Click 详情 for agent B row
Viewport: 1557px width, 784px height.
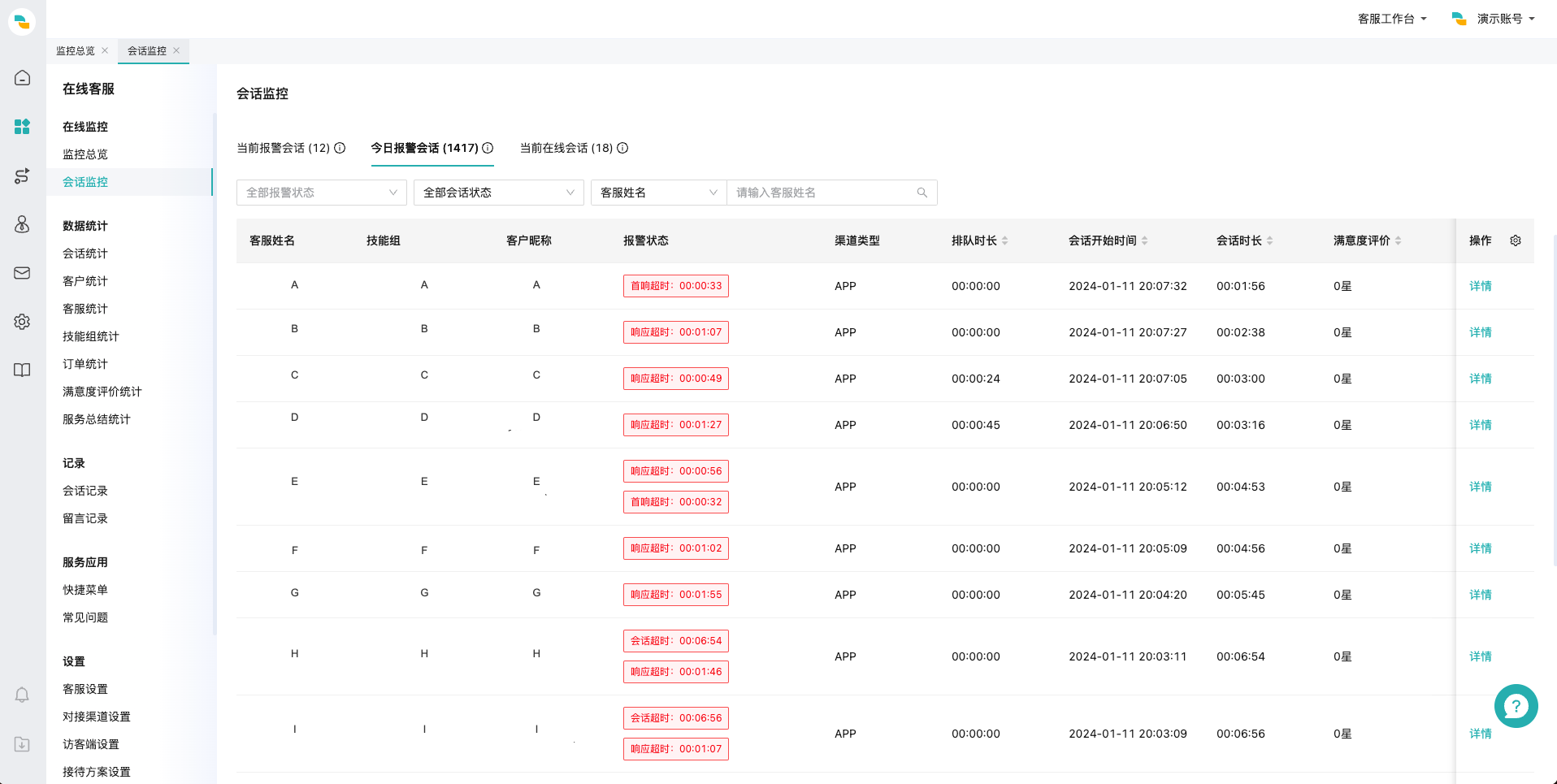click(x=1481, y=332)
